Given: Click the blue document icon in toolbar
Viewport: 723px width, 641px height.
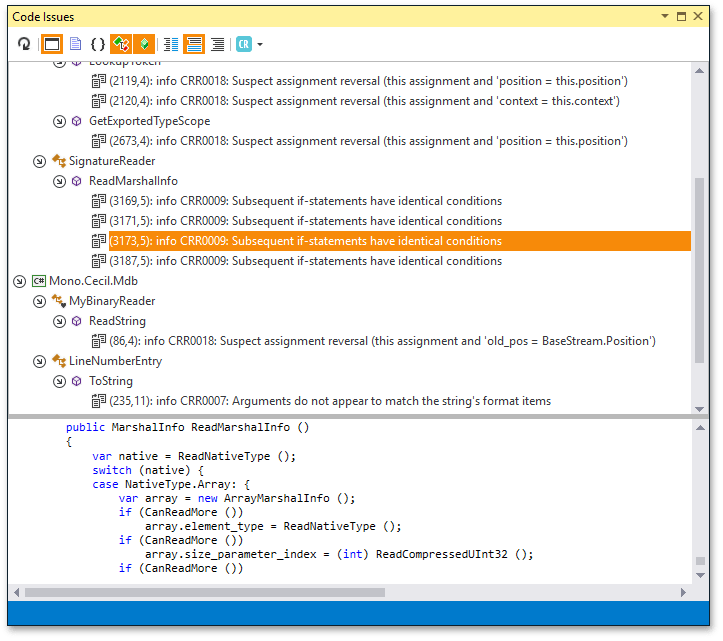Looking at the screenshot, I should point(74,44).
